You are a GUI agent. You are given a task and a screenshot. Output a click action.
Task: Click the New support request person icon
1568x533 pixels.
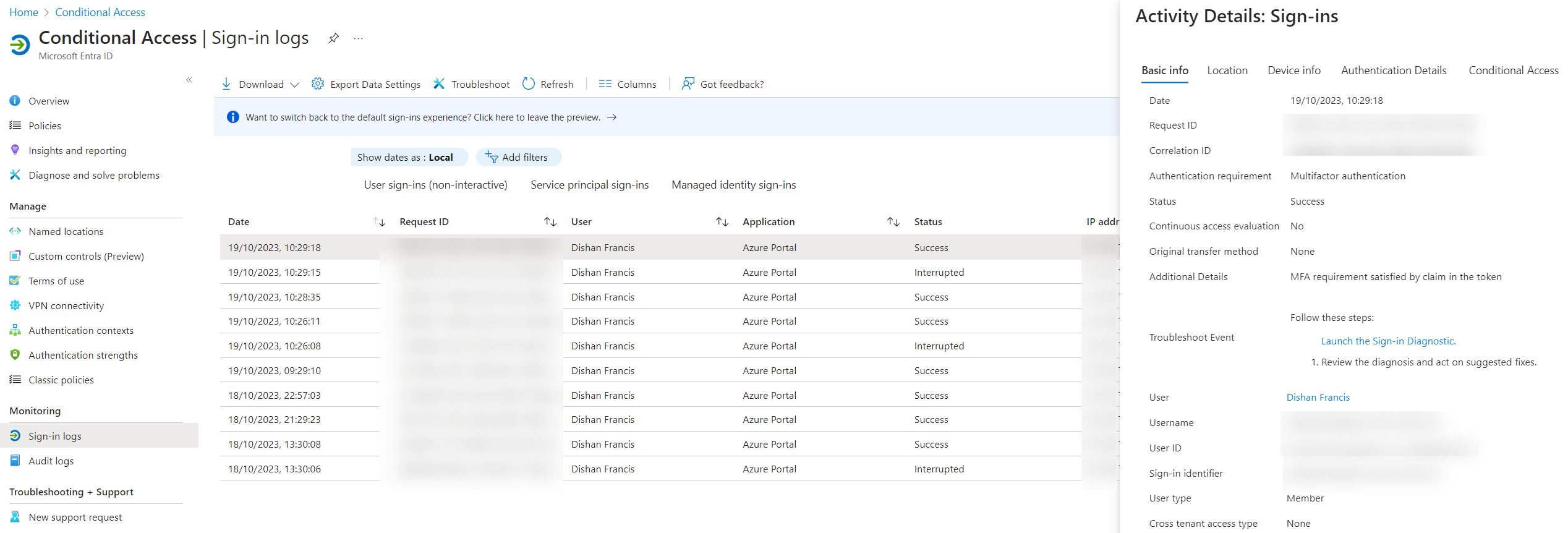15,517
